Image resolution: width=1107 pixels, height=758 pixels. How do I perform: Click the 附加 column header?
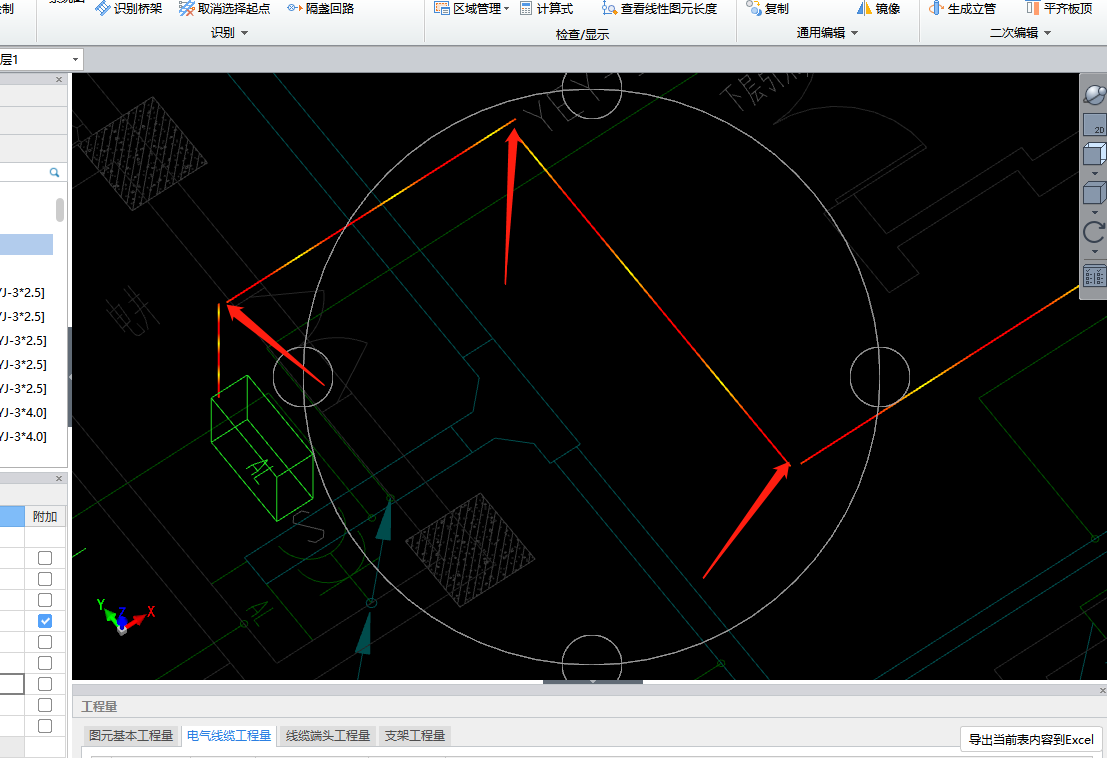(x=45, y=517)
